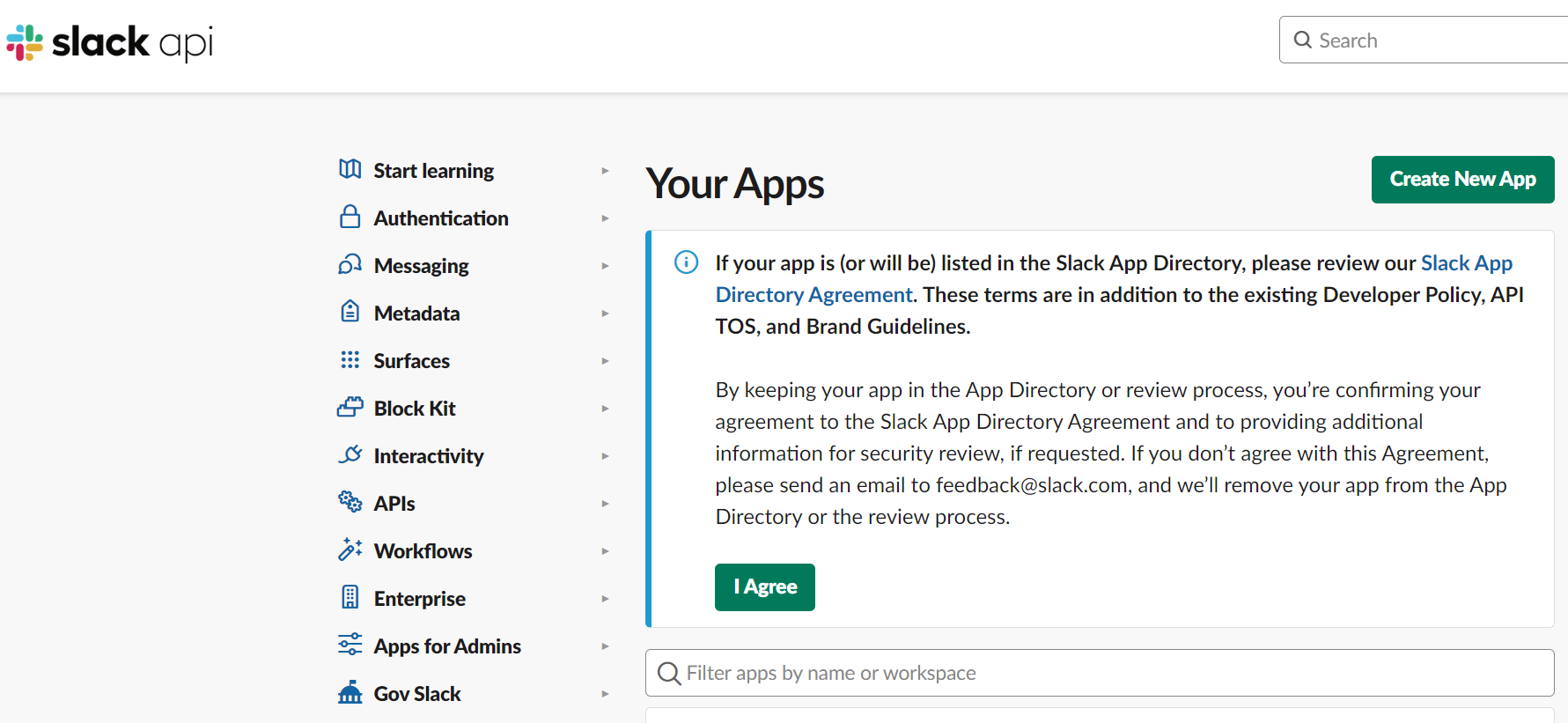Expand the Messaging section arrow

tap(605, 266)
